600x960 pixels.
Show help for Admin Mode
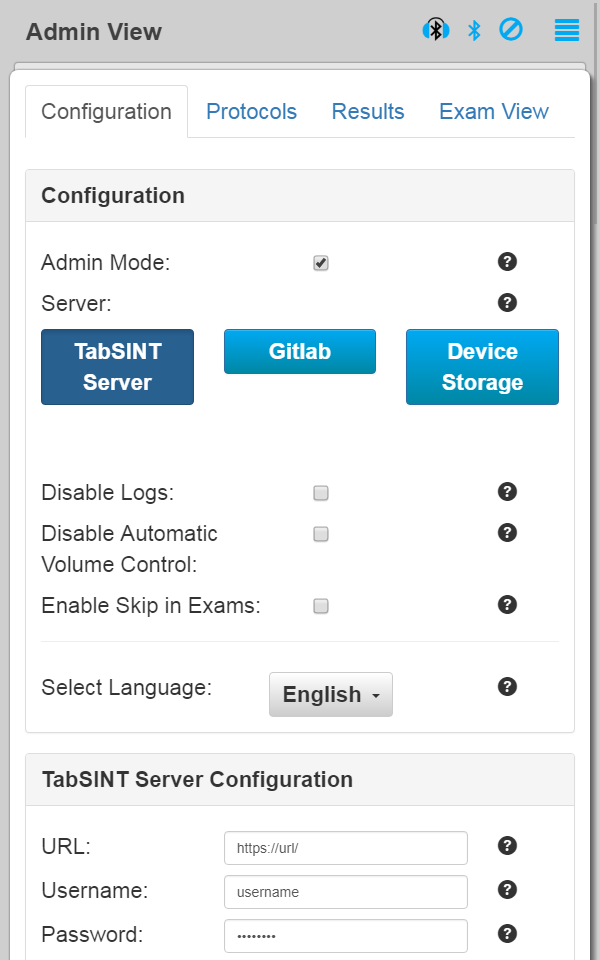pyautogui.click(x=507, y=262)
